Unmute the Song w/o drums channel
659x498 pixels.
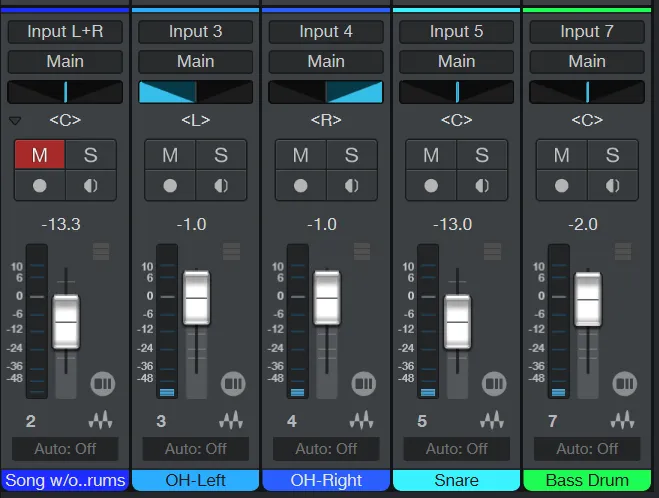click(x=39, y=155)
